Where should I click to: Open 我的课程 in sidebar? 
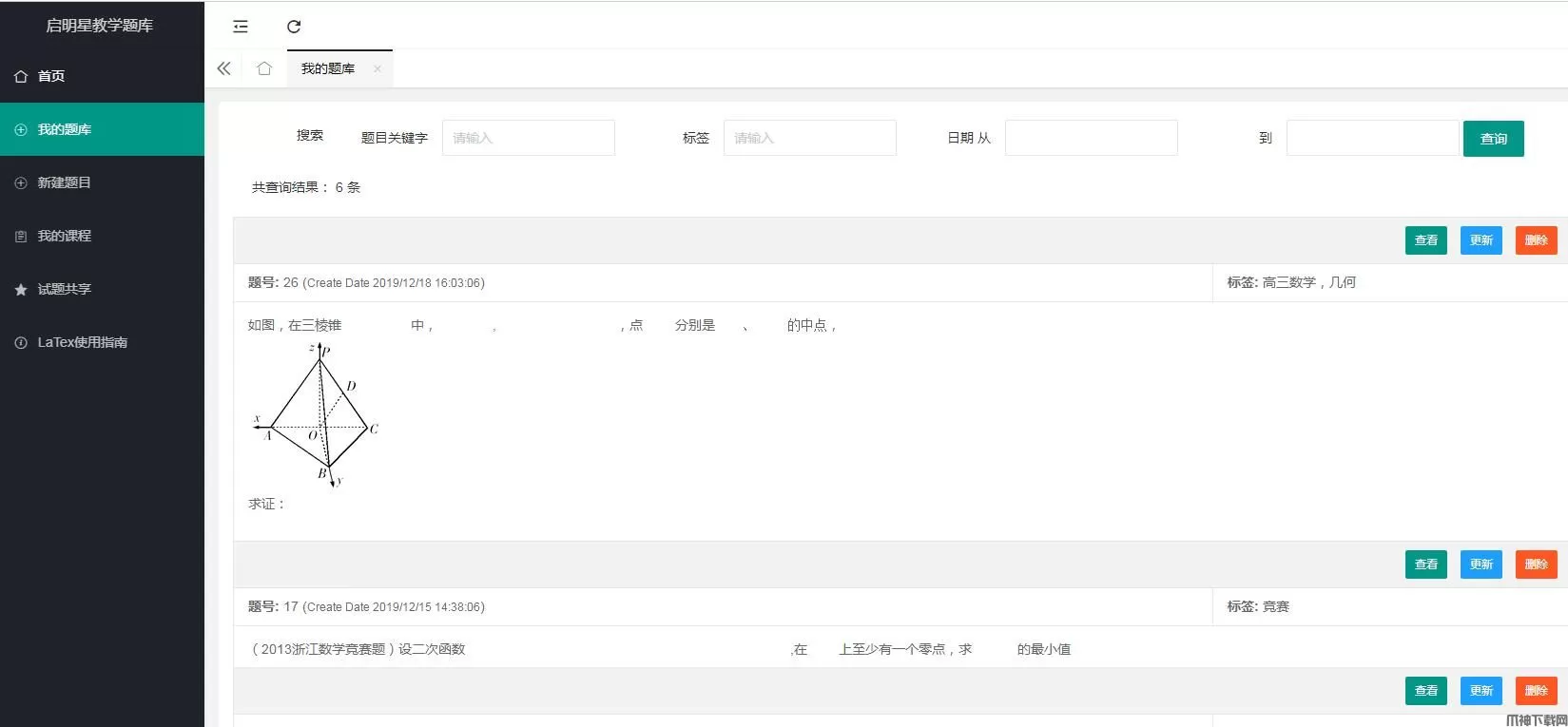tap(64, 236)
